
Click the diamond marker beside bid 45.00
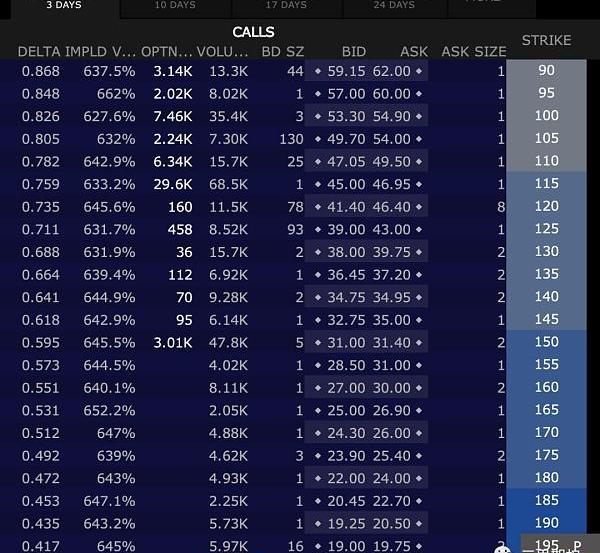318,185
